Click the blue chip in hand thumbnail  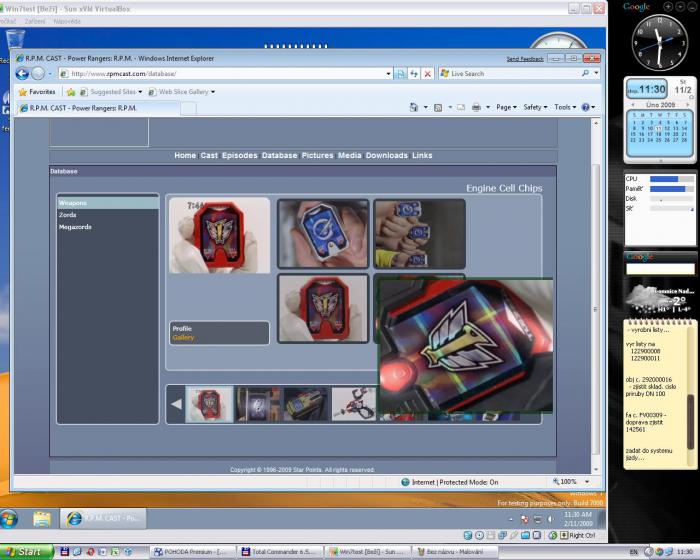(323, 234)
